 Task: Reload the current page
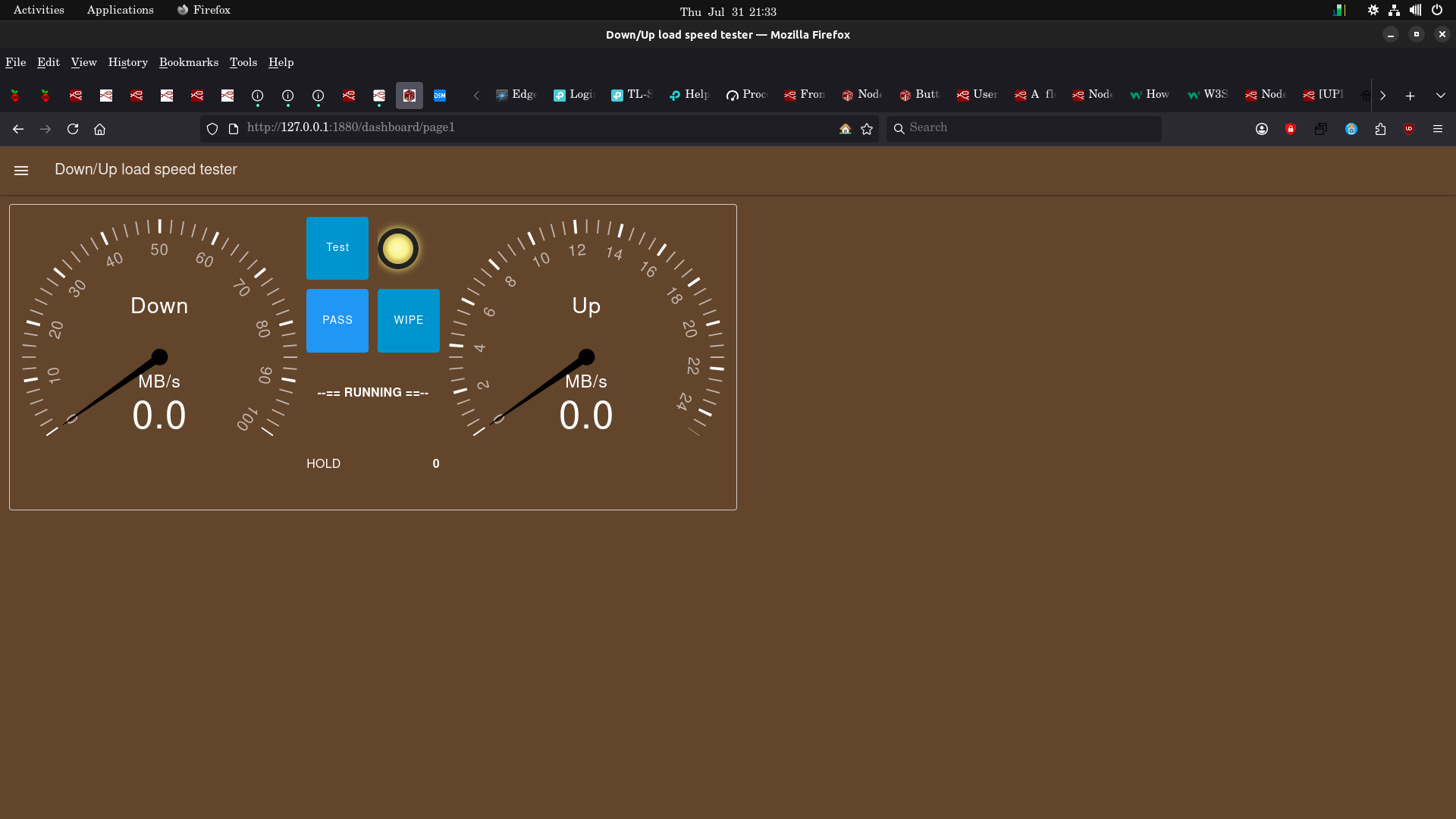coord(73,129)
